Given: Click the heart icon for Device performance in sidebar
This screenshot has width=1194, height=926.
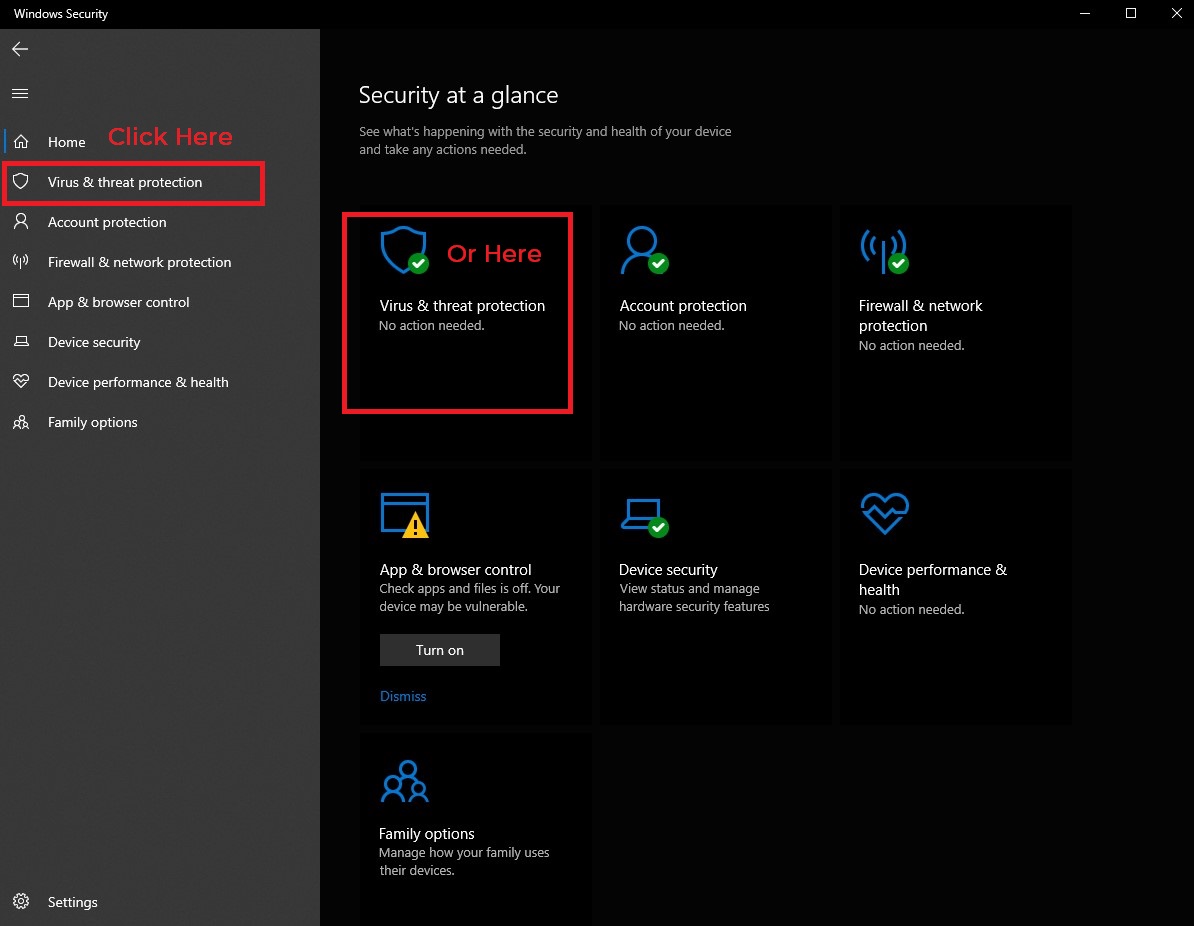Looking at the screenshot, I should [21, 381].
